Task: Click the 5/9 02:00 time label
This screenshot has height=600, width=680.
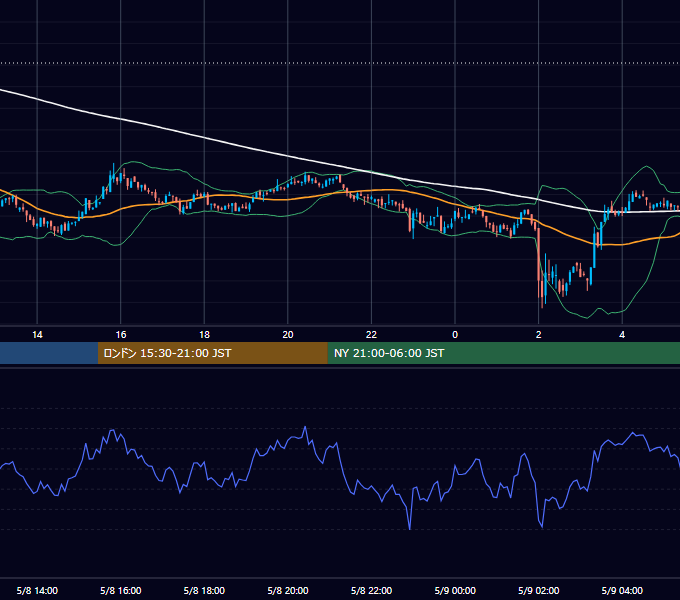Action: click(539, 590)
